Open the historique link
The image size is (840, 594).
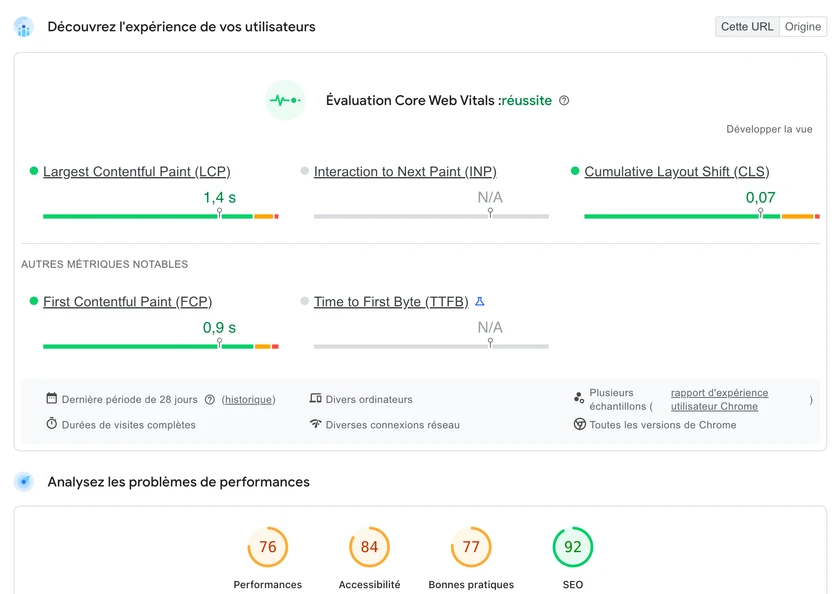point(249,400)
